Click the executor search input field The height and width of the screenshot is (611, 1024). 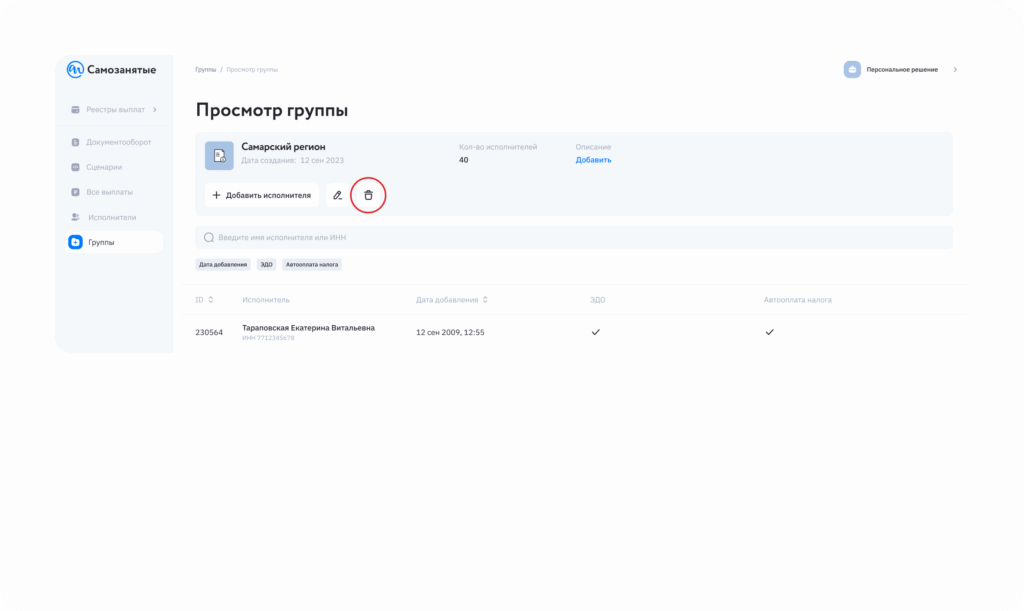pyautogui.click(x=573, y=238)
